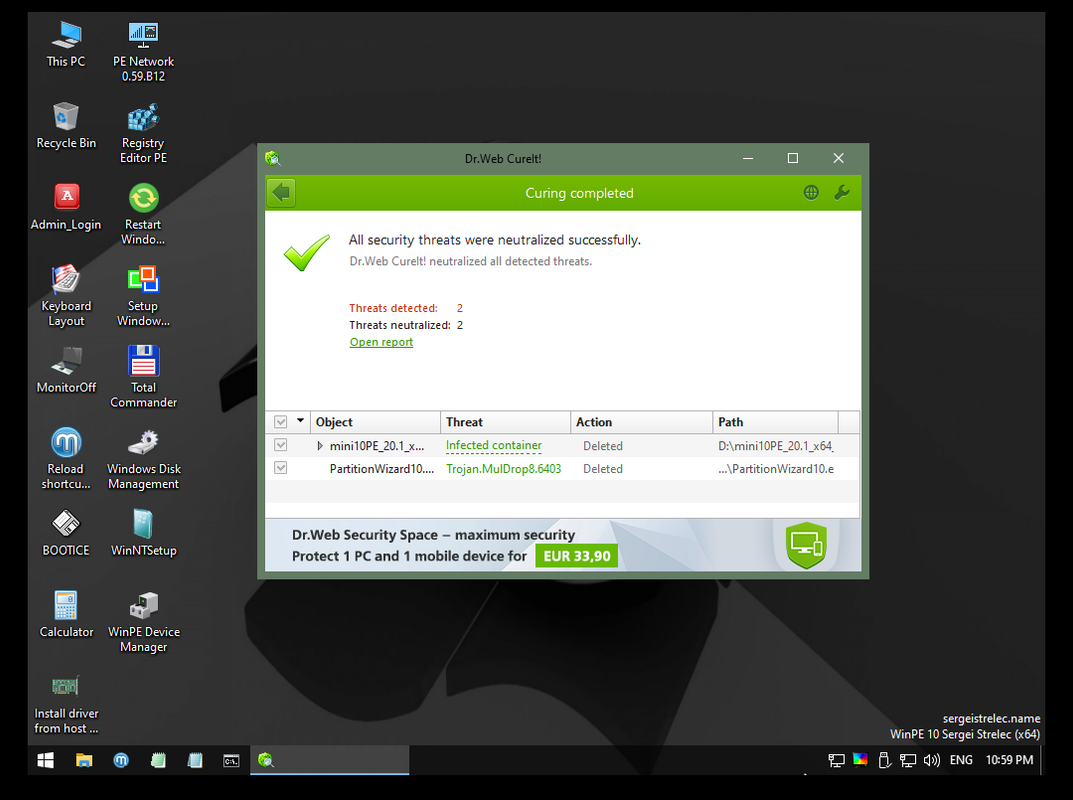Toggle the select-all checkbox in table header
Screen dimensions: 1073x800
point(281,422)
